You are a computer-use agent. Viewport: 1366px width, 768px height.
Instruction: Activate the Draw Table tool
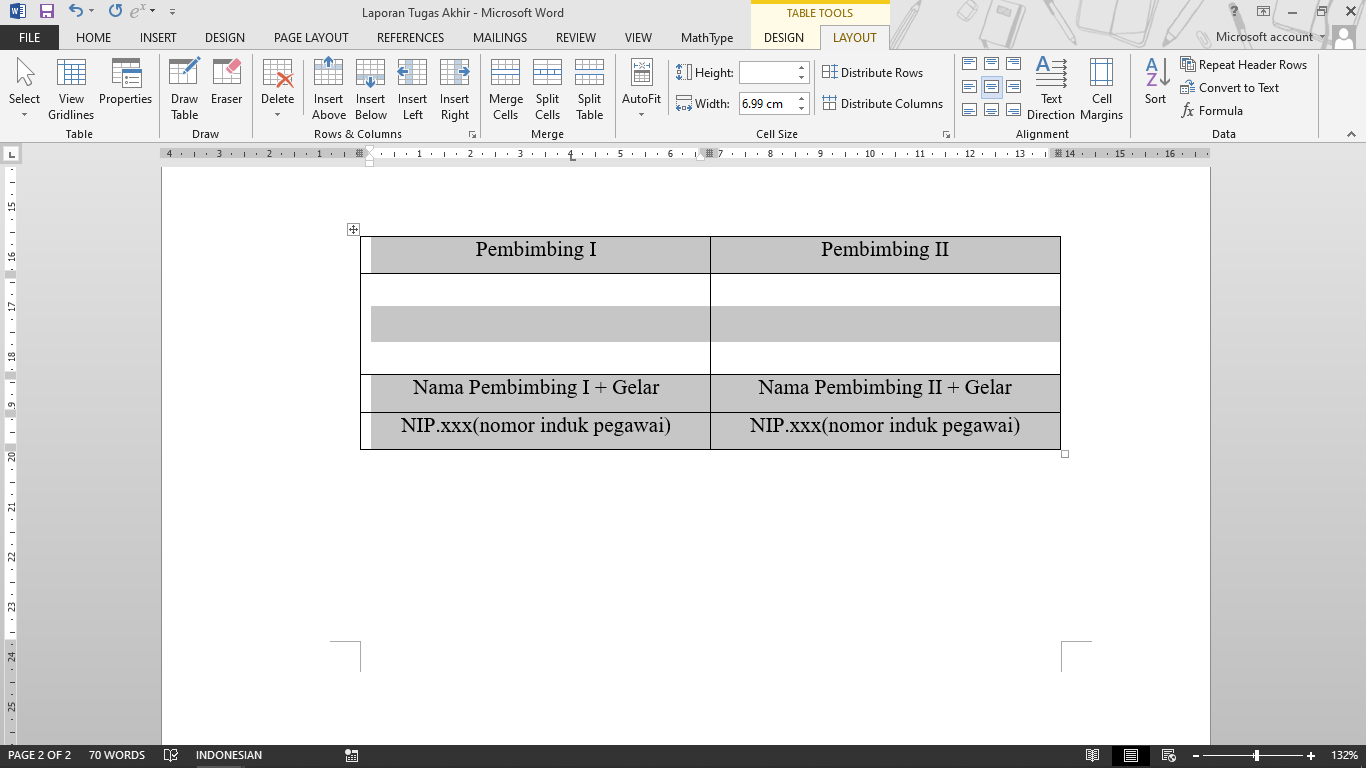(x=183, y=89)
